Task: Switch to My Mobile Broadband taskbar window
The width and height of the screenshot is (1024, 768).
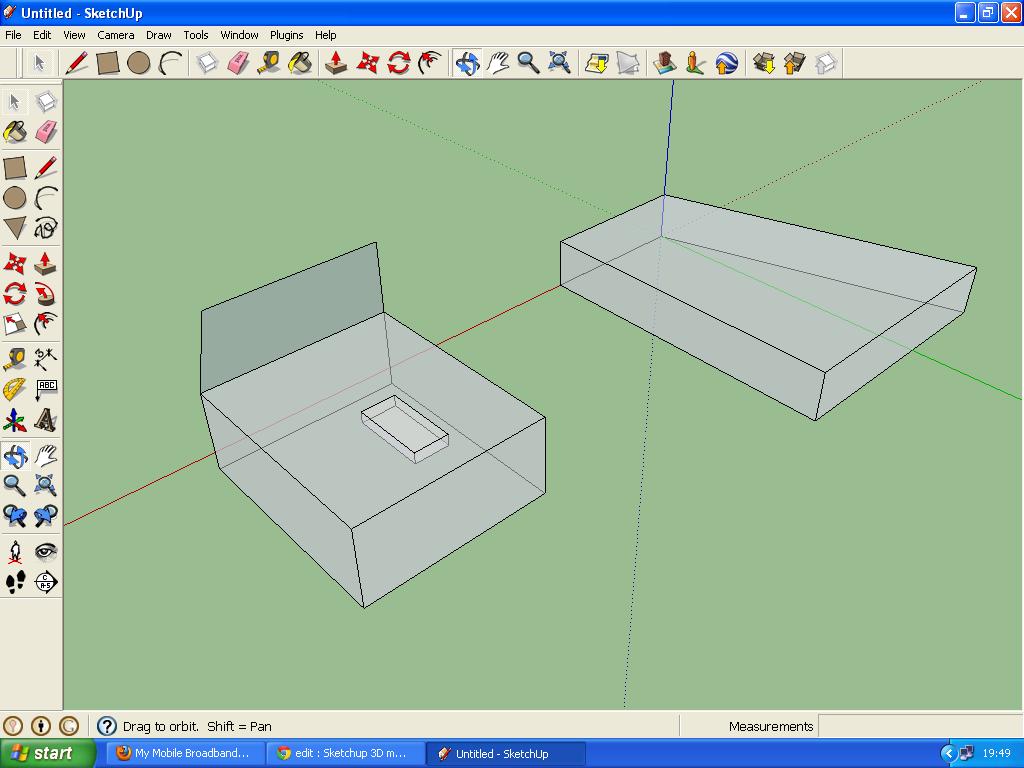Action: point(184,753)
